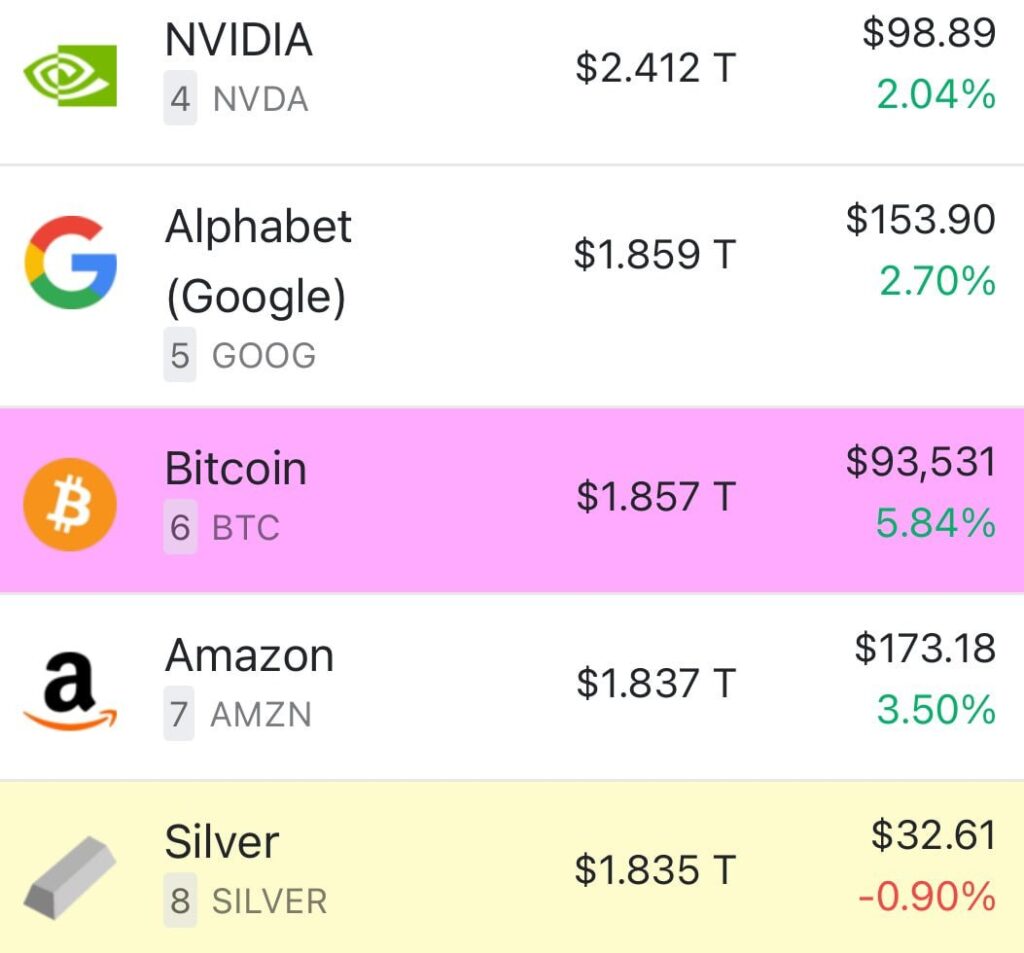Open the NVIDIA company name link
1024x953 pixels.
(238, 40)
